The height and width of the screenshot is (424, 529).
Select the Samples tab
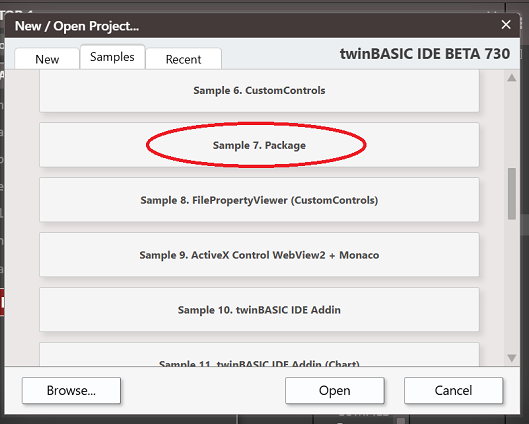112,57
